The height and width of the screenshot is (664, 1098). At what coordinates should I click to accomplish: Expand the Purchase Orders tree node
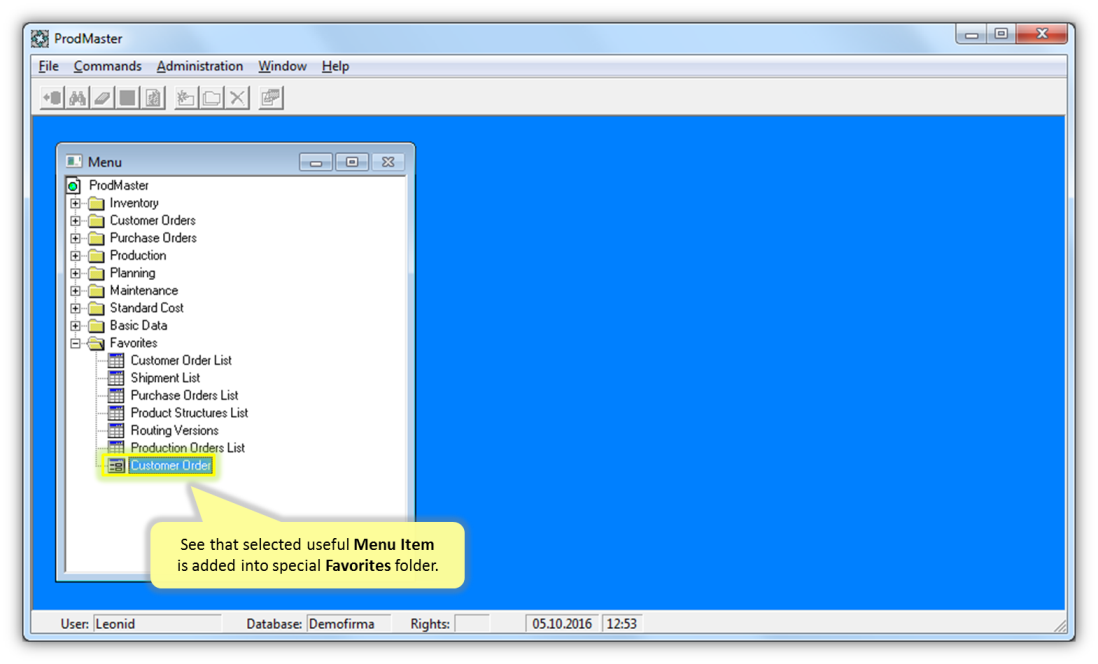(76, 238)
